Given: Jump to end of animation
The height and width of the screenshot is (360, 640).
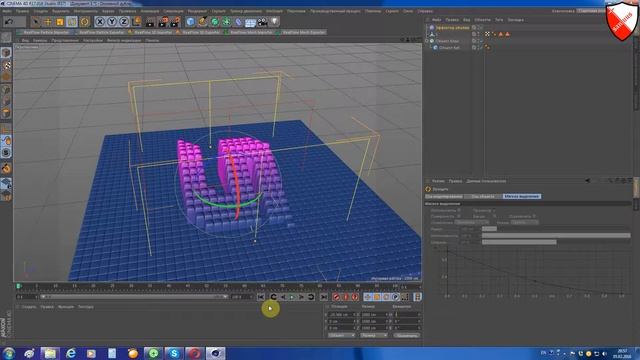Looking at the screenshot, I should click(324, 297).
